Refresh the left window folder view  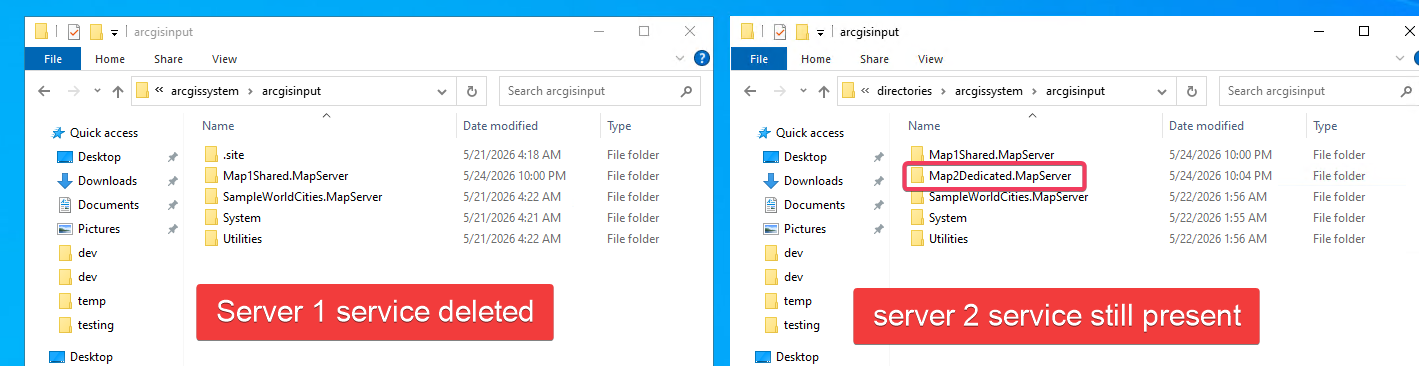coord(472,91)
